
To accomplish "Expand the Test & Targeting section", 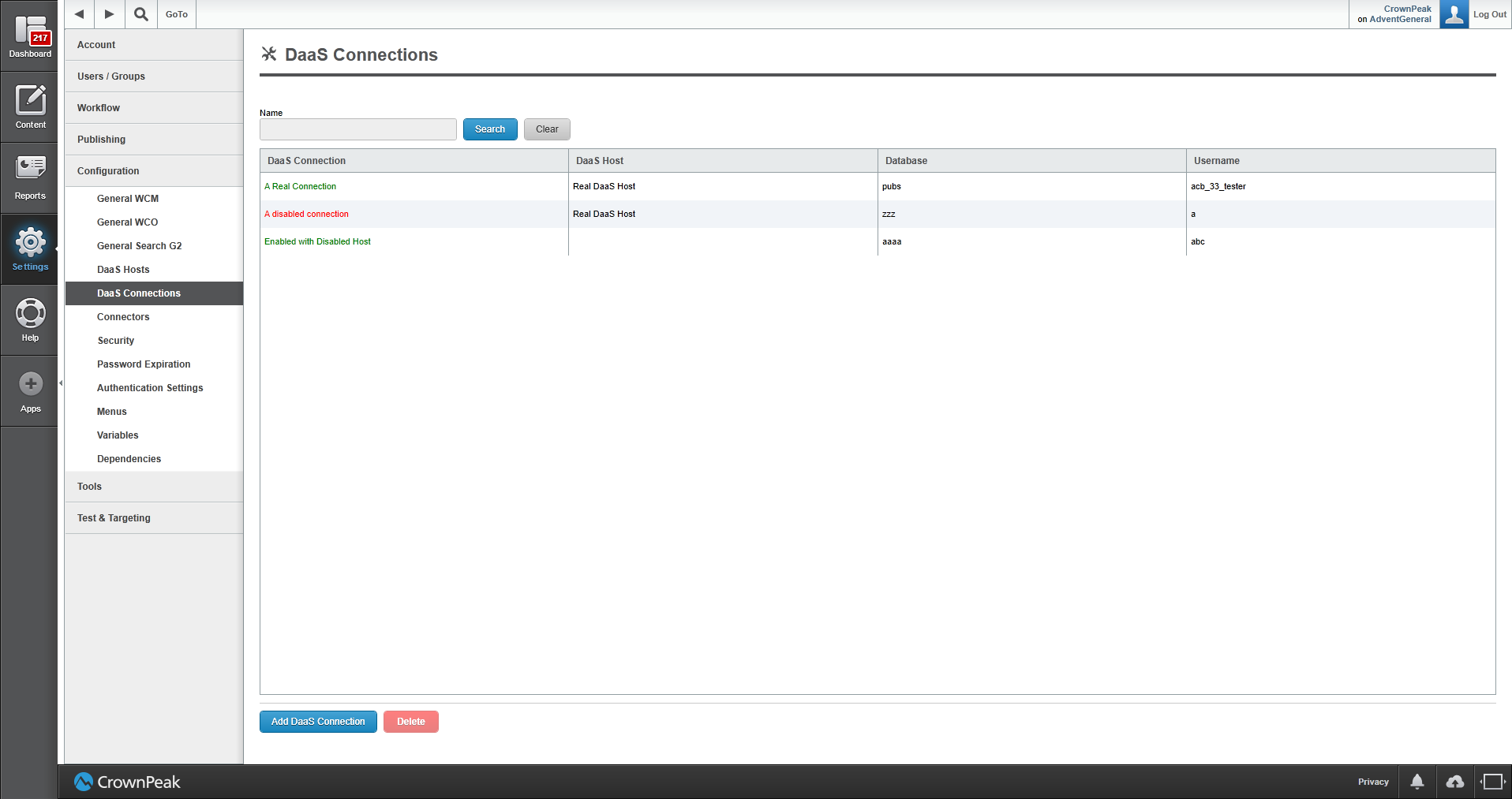I will click(154, 518).
